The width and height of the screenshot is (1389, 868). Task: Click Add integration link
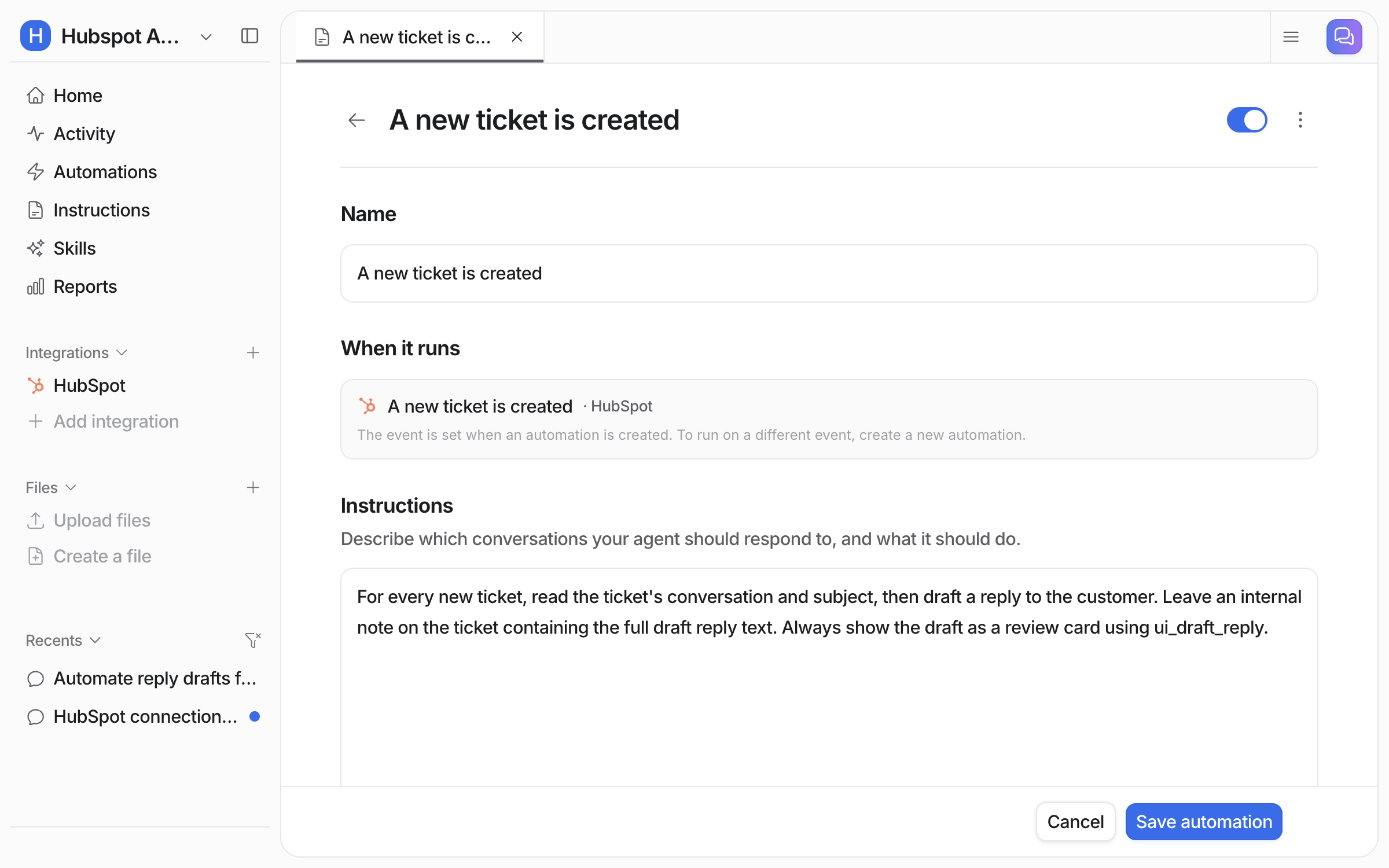(140, 421)
